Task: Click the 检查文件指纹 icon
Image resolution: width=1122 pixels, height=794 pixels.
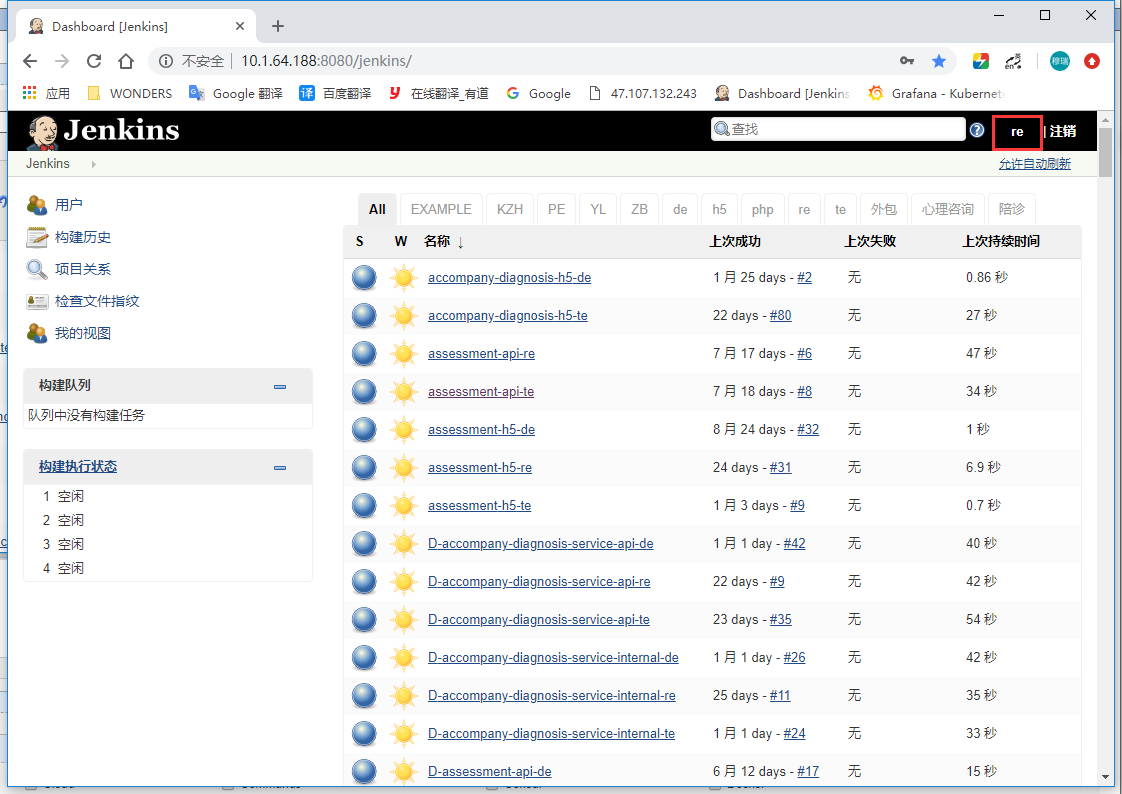Action: tap(36, 301)
